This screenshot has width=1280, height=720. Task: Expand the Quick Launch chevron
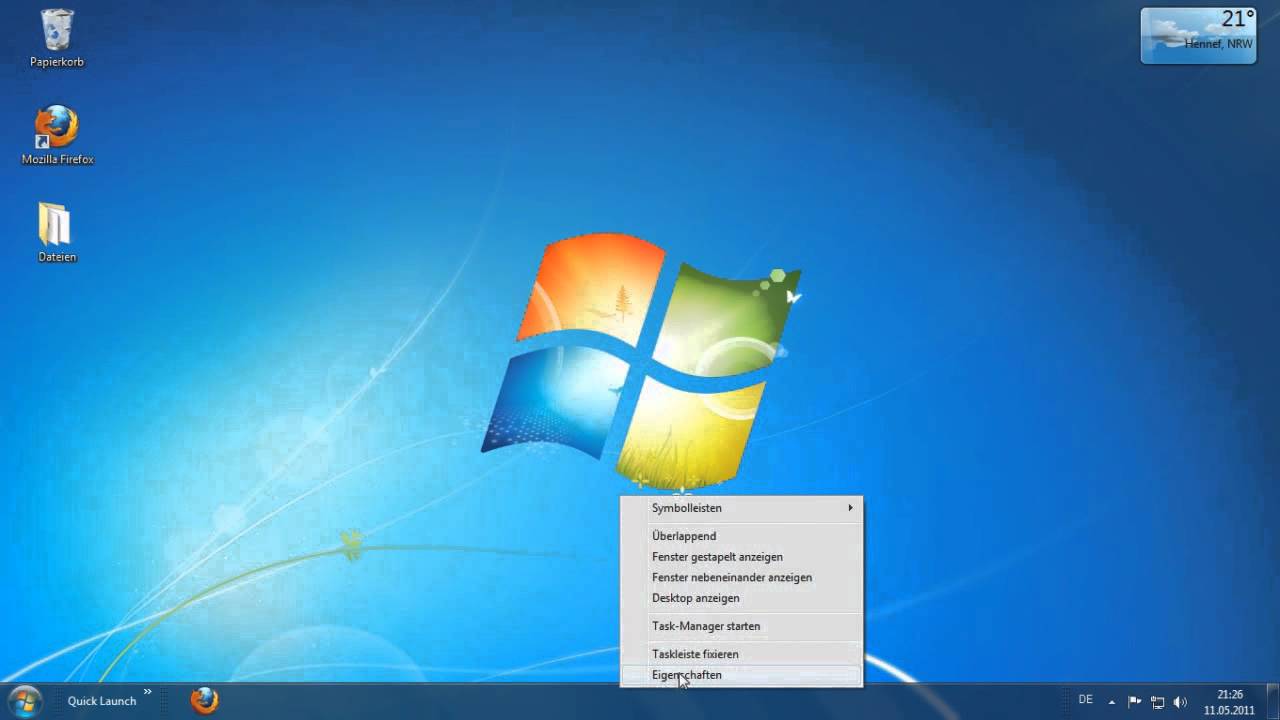(x=147, y=691)
